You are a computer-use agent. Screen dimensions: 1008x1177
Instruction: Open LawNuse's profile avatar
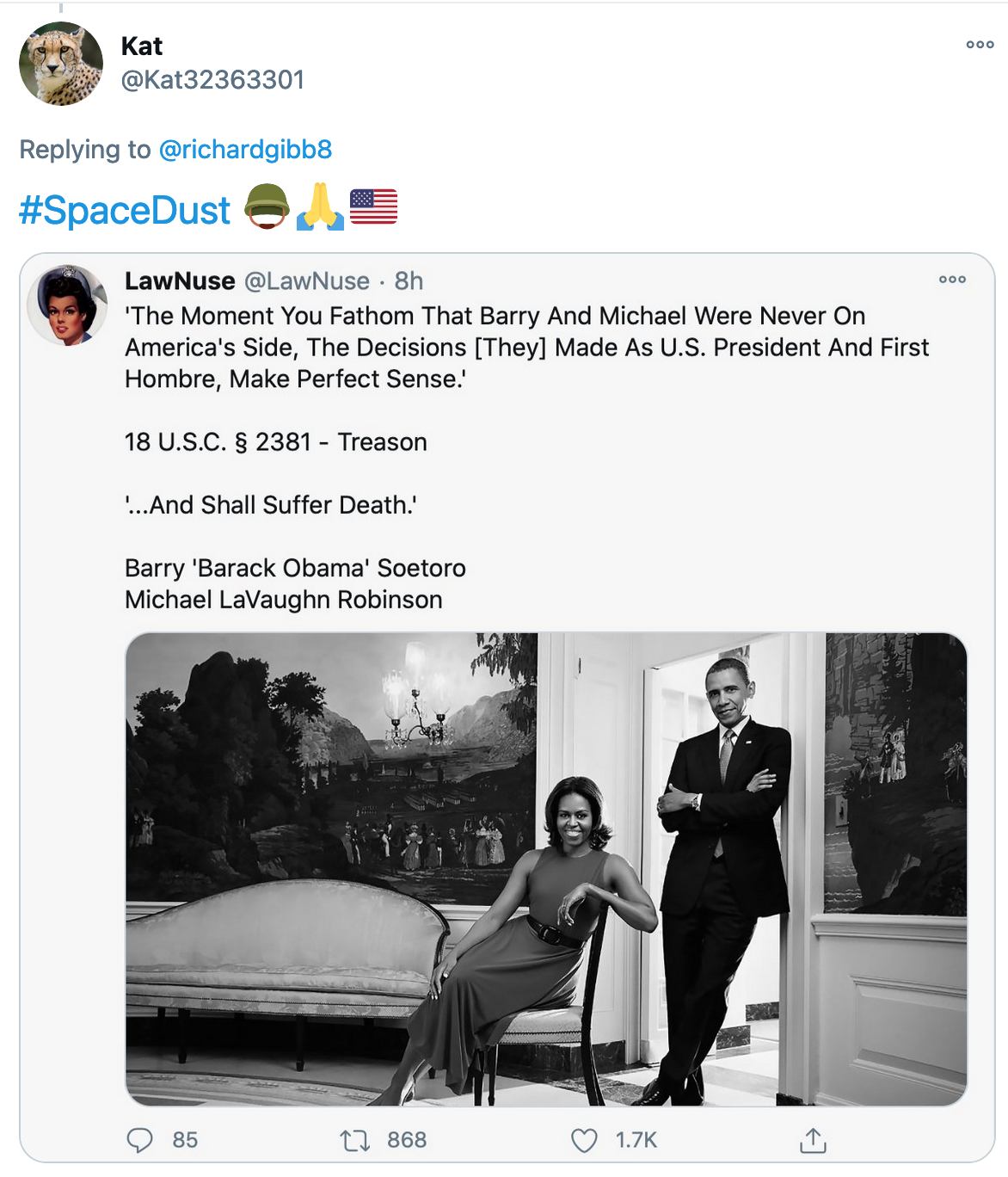67,305
